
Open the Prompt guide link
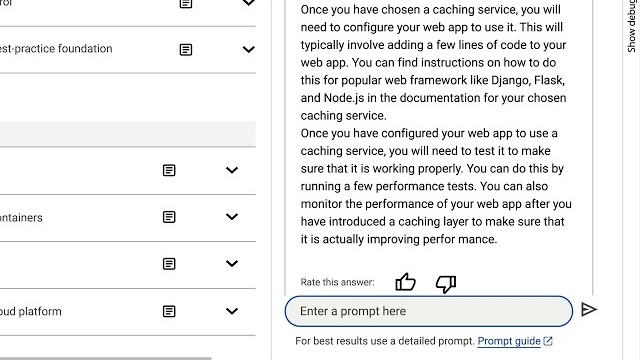point(509,341)
